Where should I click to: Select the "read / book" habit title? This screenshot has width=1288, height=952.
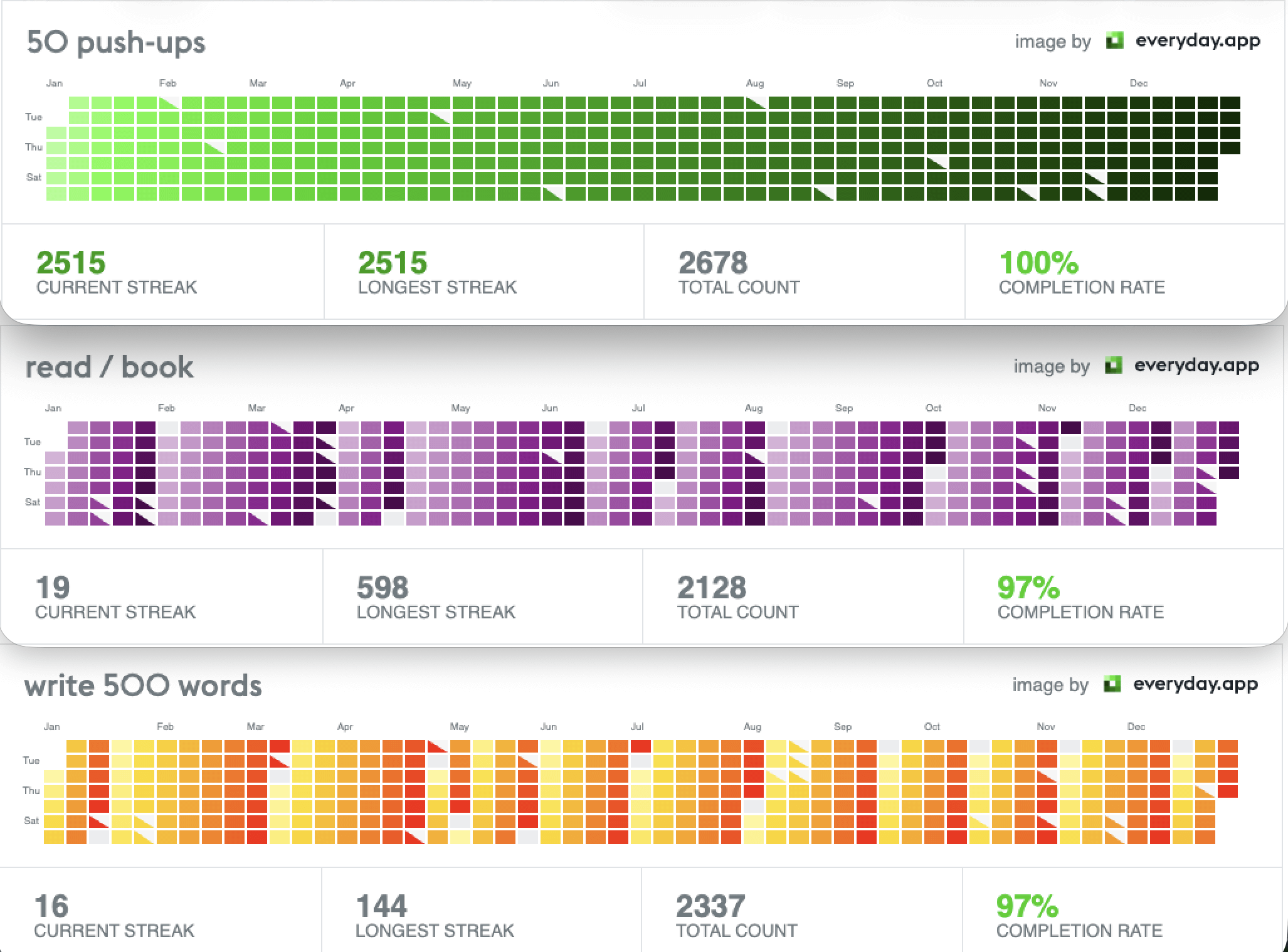coord(110,368)
